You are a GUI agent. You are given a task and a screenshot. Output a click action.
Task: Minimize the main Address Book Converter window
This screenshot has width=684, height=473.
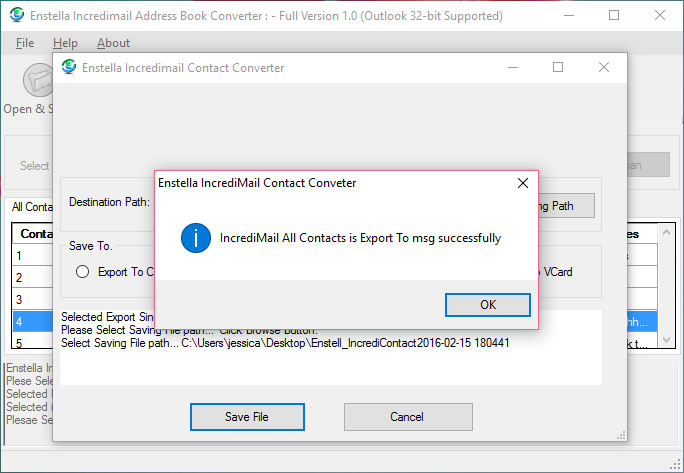[569, 15]
